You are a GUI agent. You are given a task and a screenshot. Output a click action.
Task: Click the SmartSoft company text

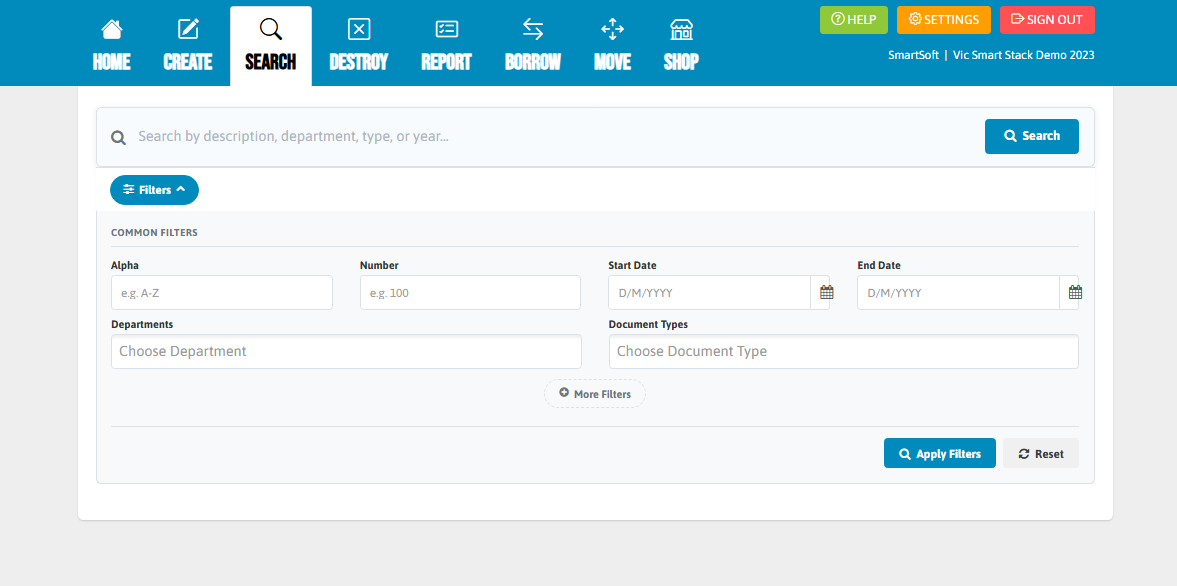coord(914,55)
